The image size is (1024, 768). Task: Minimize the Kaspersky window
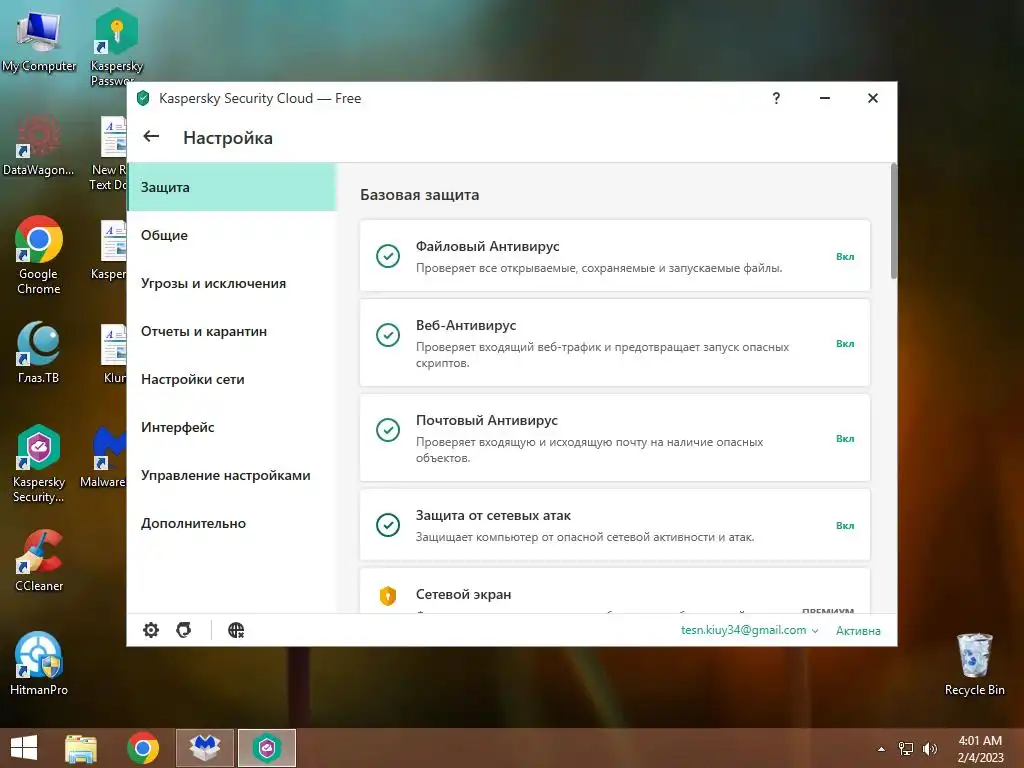[x=825, y=98]
